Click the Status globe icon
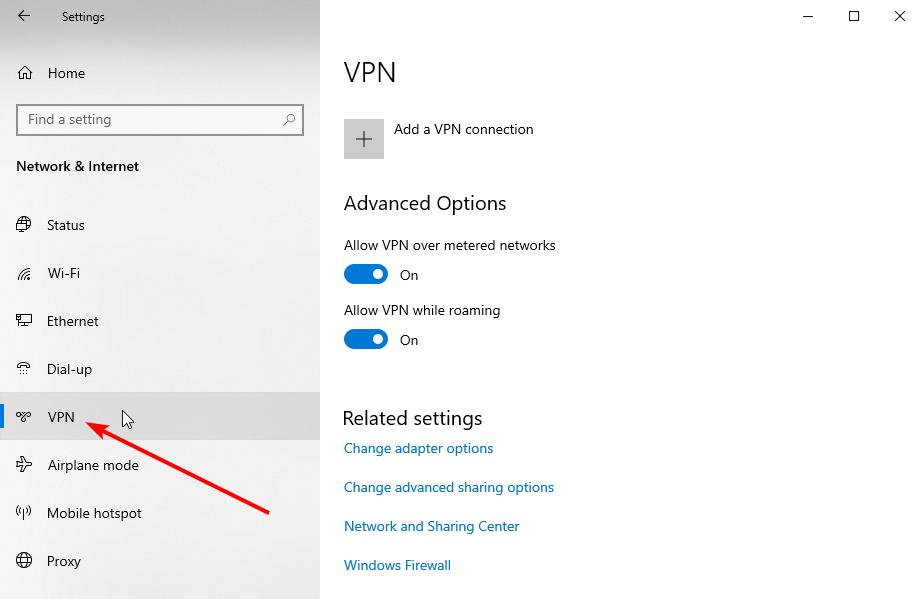923x599 pixels. tap(25, 225)
